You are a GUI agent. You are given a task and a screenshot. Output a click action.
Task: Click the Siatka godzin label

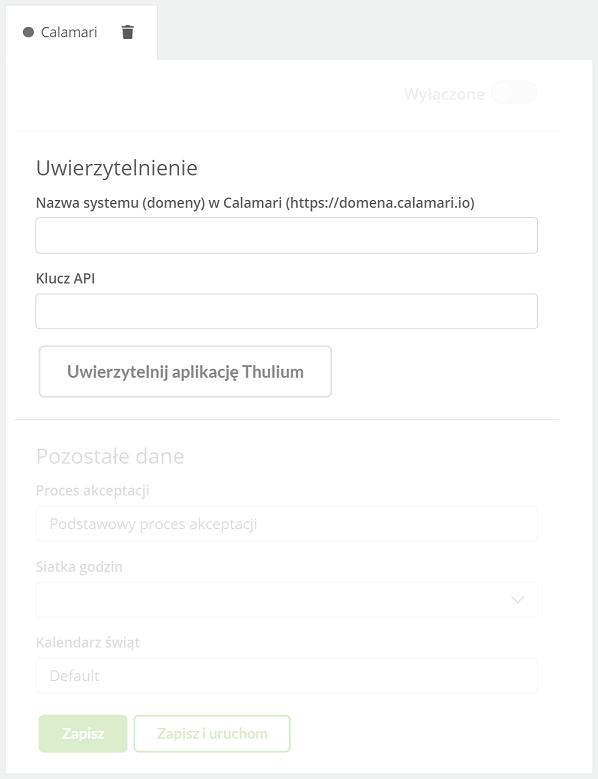(79, 567)
